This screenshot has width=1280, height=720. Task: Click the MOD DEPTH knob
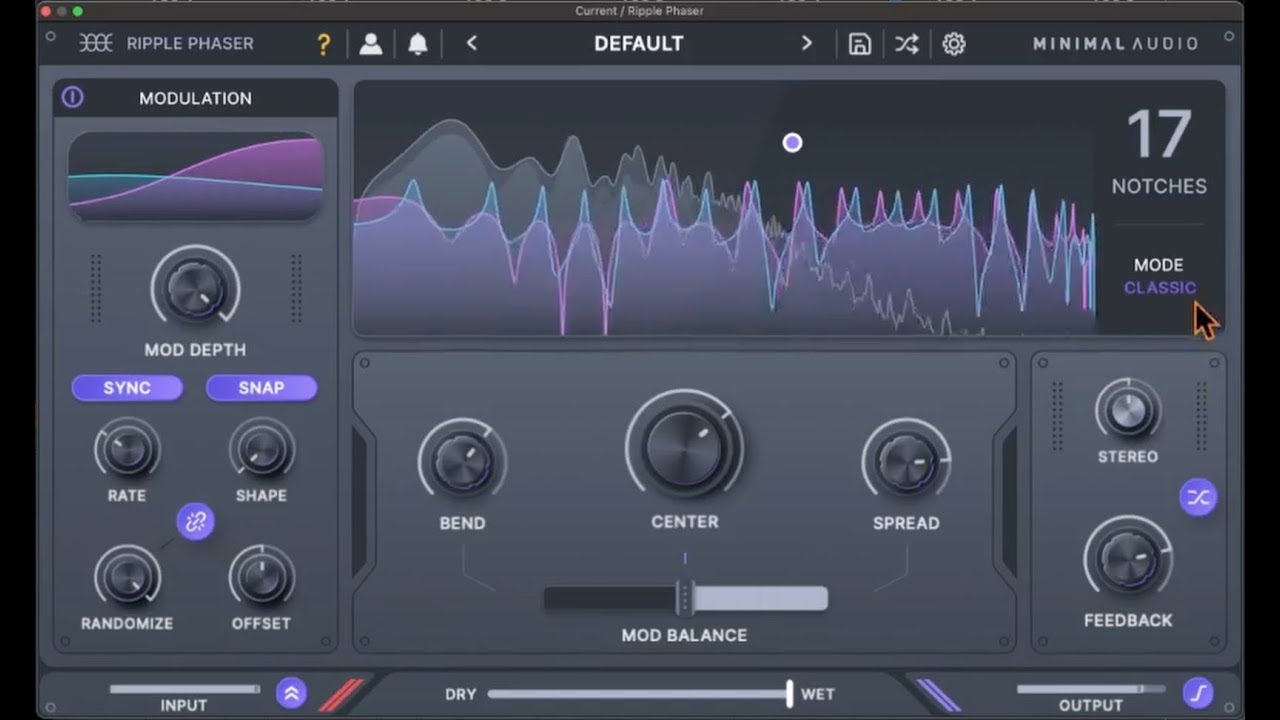[195, 289]
